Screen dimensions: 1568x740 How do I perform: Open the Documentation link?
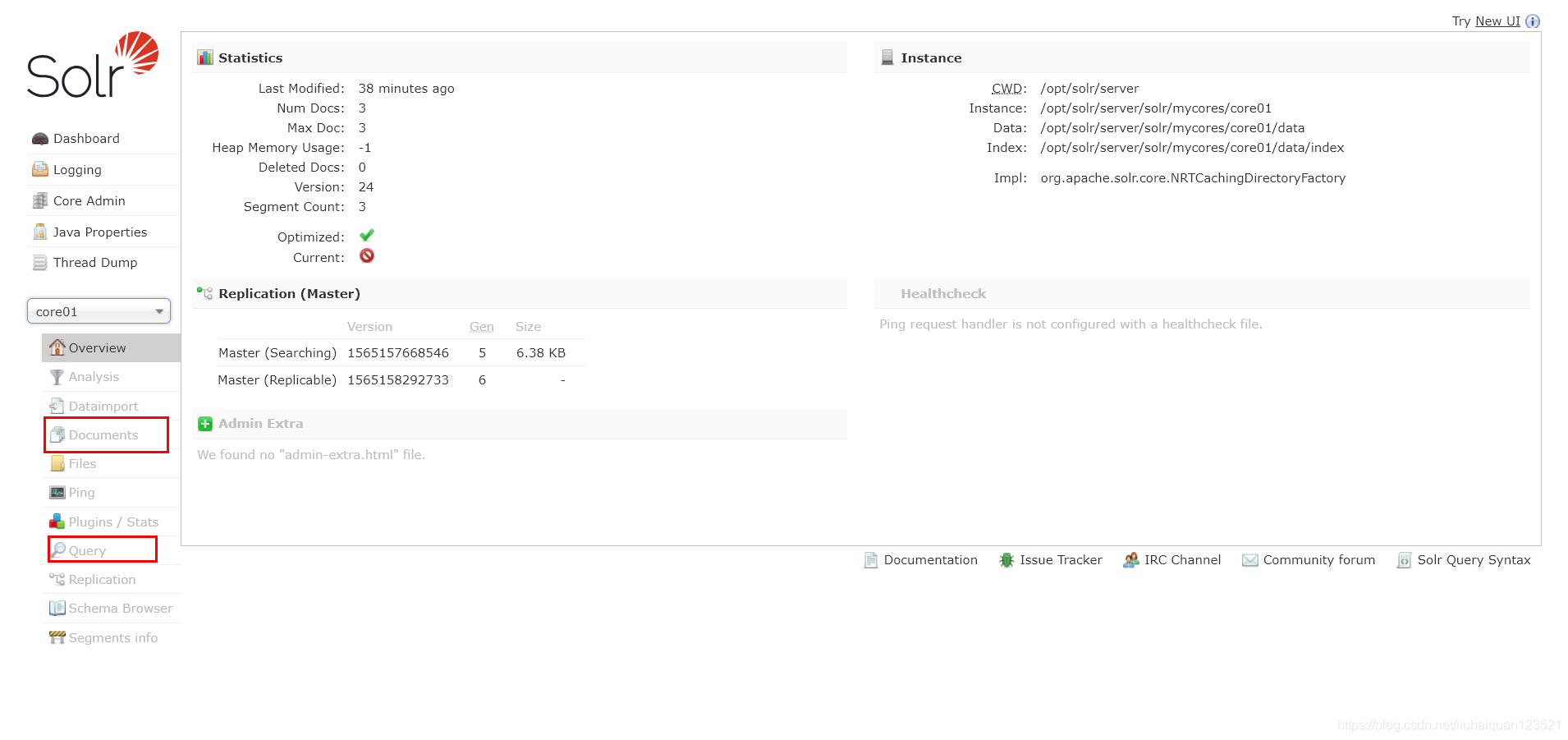(x=930, y=560)
